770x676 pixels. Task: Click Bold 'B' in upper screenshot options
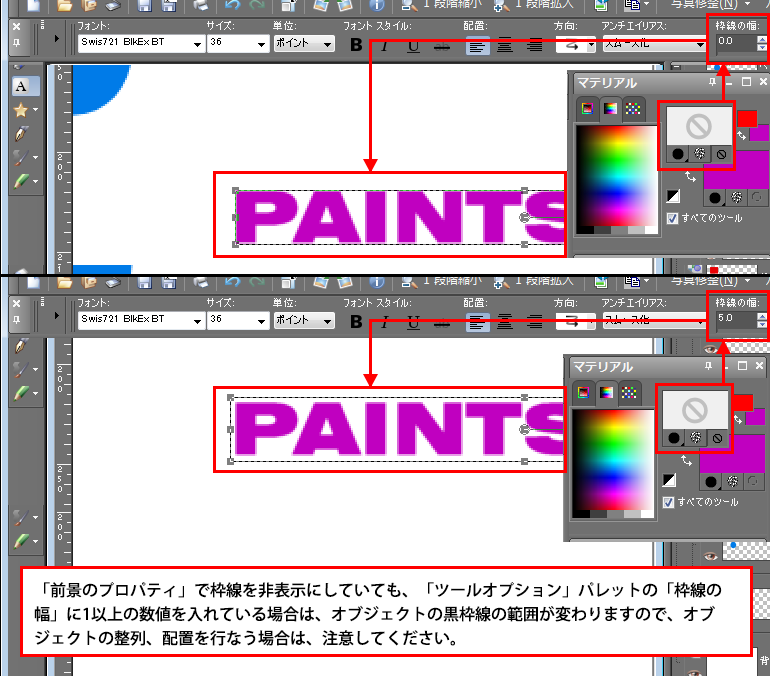click(x=357, y=45)
